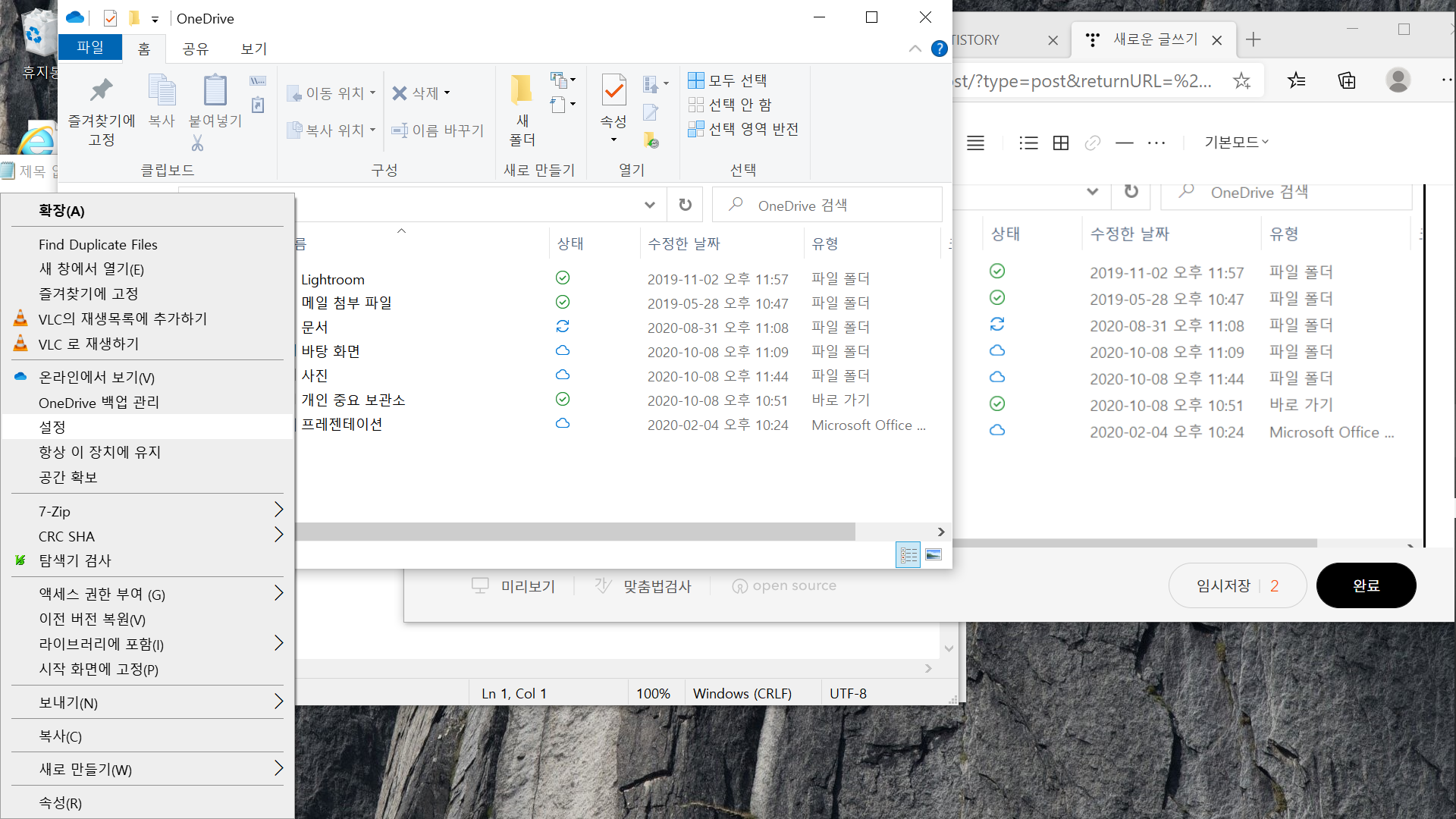Screen dimensions: 1456x819
Task: Open Properties (속성) ribbon icon
Action: (x=613, y=91)
